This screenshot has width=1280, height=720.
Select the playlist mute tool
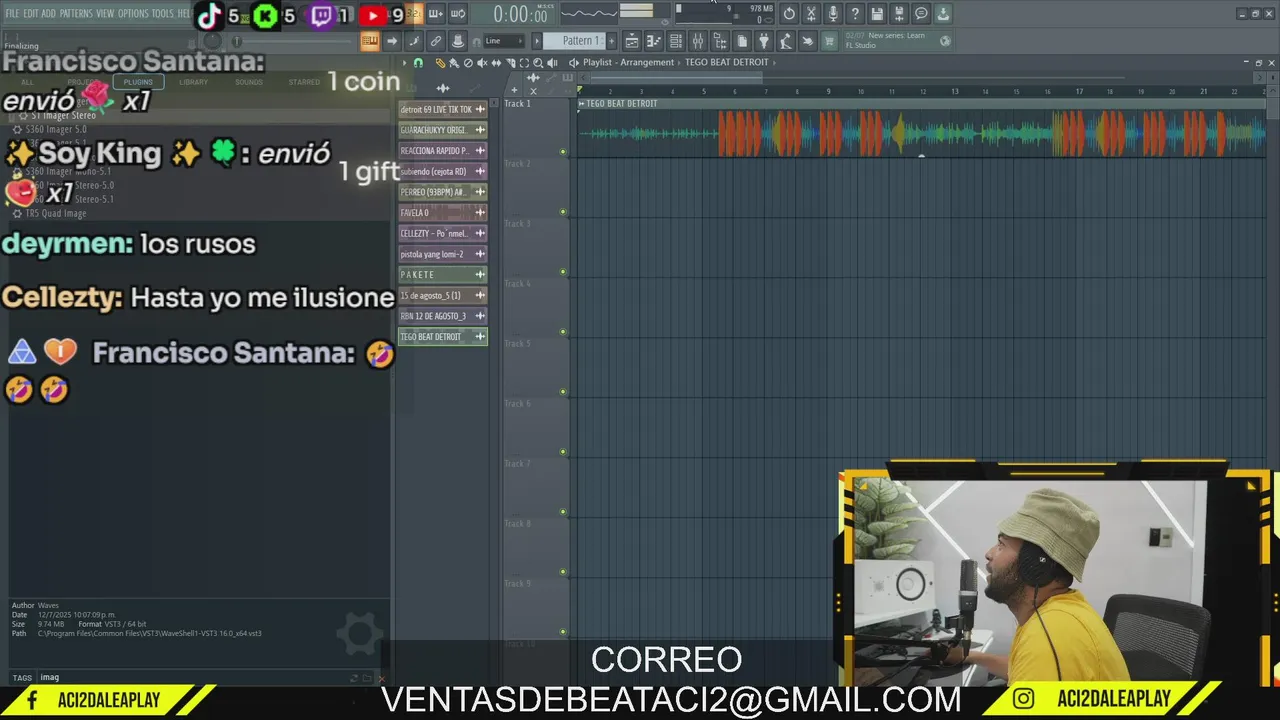click(482, 63)
